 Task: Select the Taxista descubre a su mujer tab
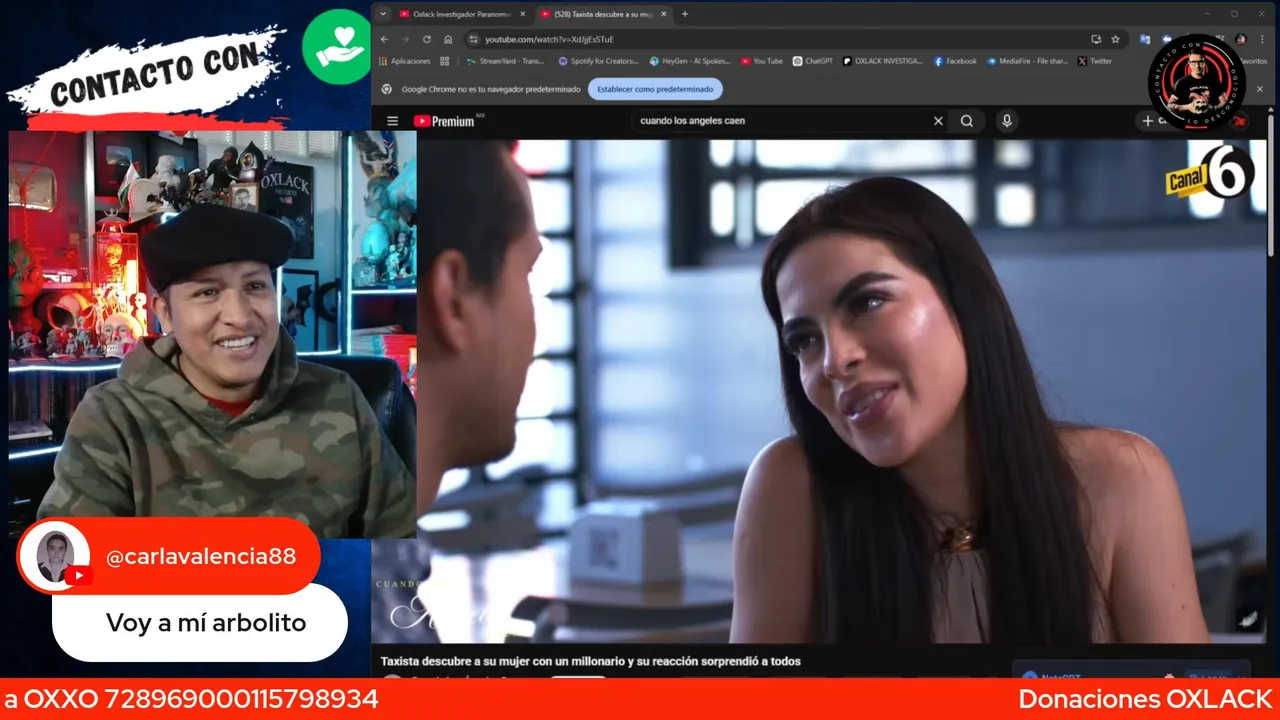click(602, 14)
